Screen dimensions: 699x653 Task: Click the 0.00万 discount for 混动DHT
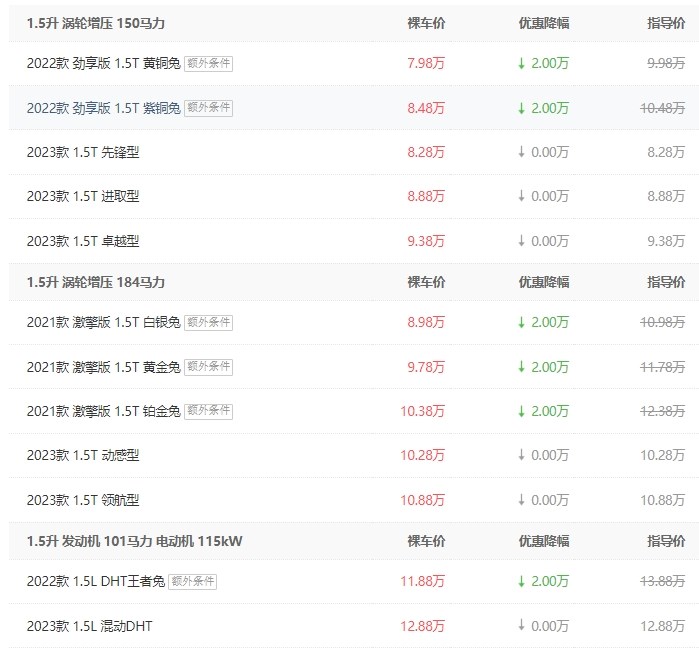(x=543, y=626)
